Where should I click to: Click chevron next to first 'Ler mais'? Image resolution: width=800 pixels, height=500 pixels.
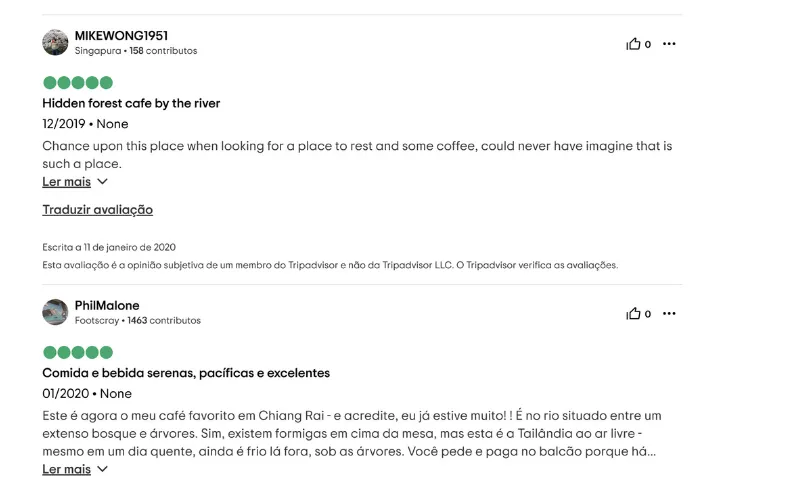tap(102, 182)
